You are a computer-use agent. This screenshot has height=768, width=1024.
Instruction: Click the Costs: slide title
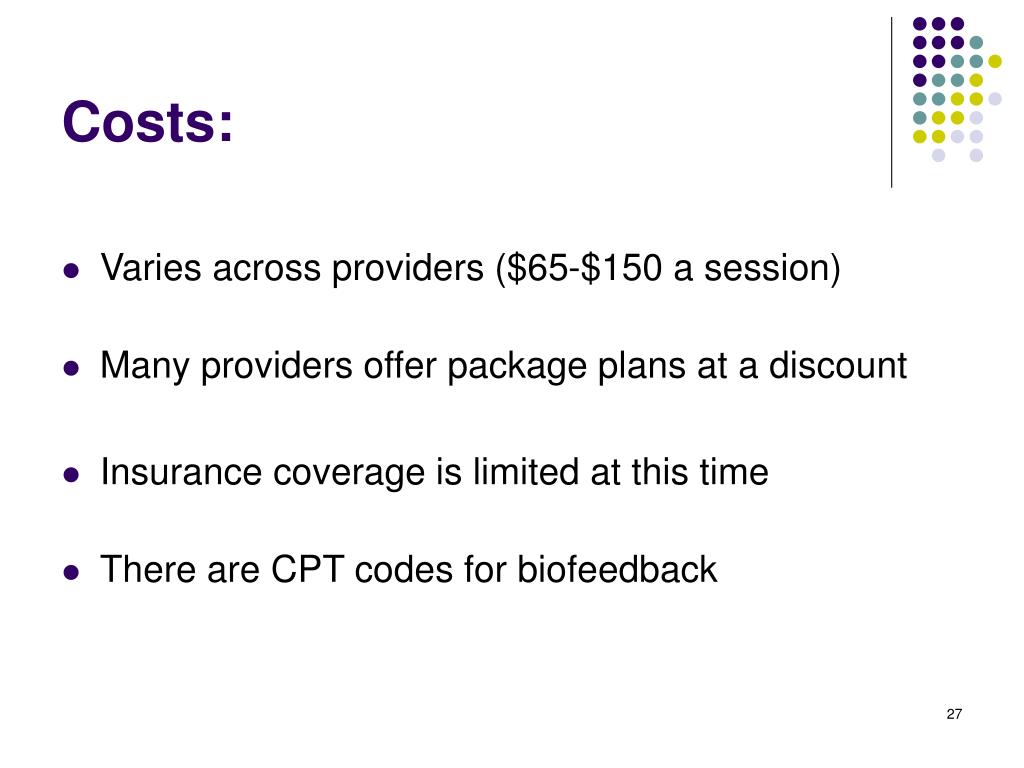(x=148, y=122)
